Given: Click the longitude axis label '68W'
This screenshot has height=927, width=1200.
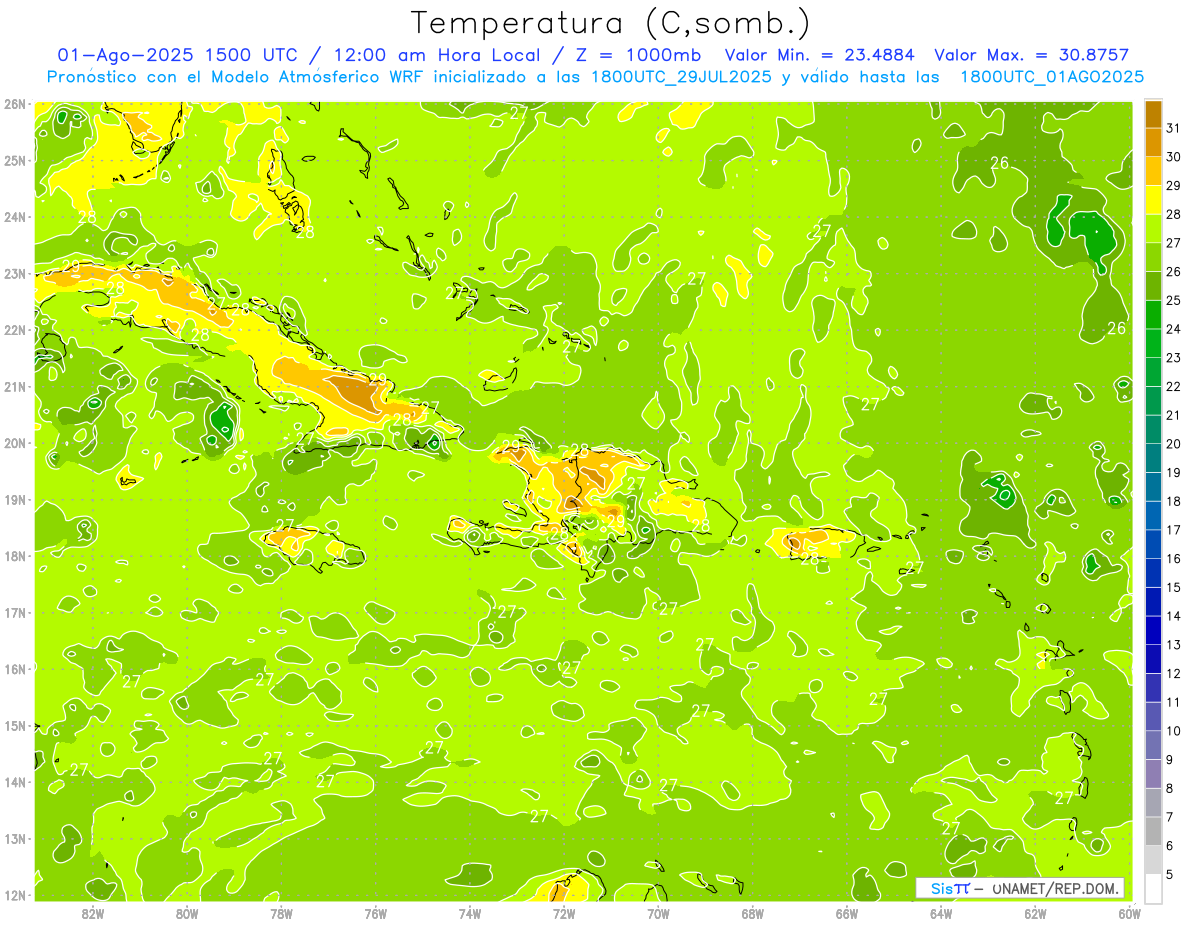Looking at the screenshot, I should coord(753,913).
